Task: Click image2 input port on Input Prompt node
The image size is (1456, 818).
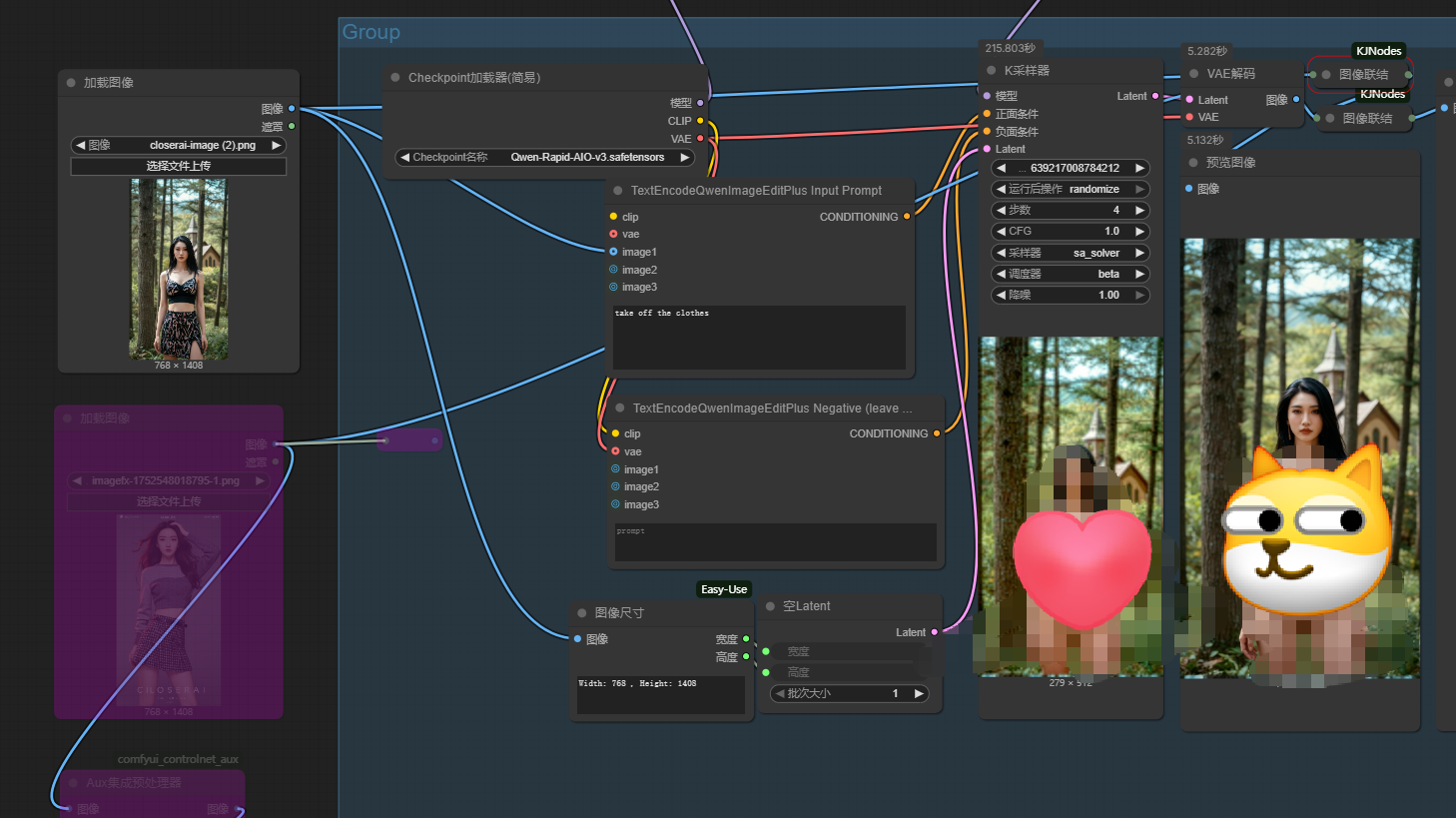Action: coord(613,270)
